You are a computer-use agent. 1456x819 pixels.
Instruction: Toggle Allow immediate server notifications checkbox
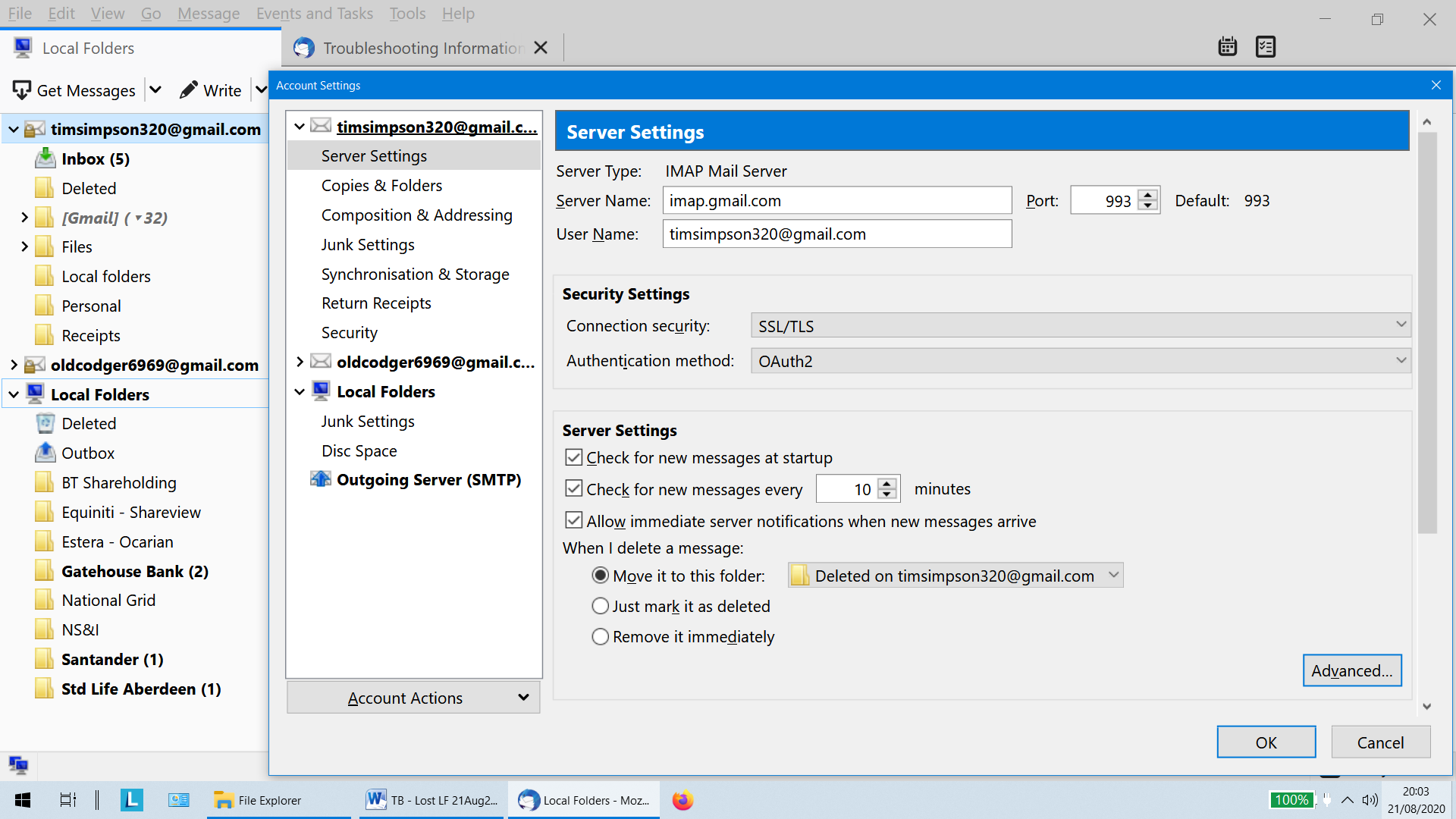click(574, 520)
